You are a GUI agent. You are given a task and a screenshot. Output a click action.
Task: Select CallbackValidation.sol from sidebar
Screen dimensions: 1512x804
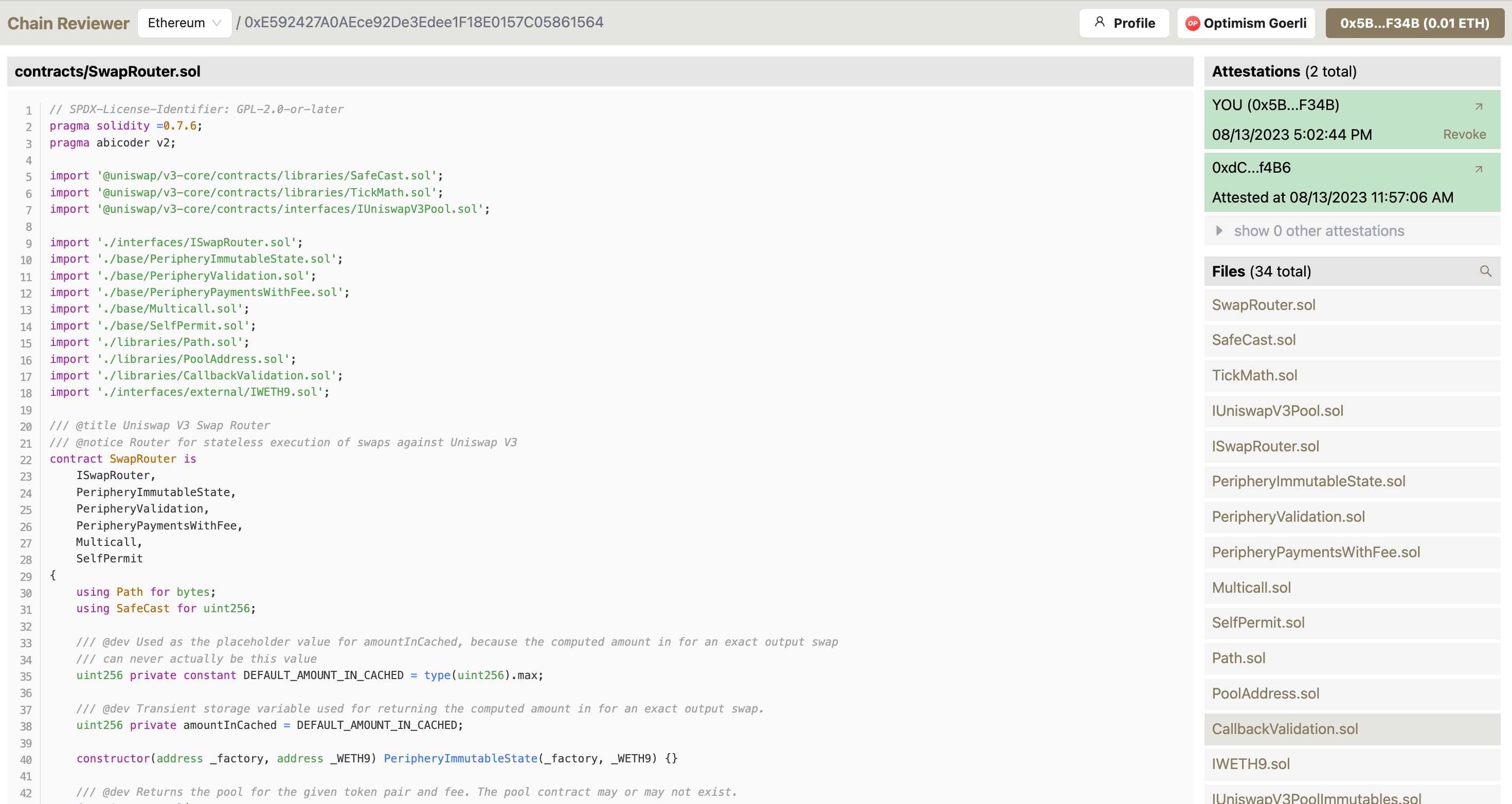[1285, 729]
